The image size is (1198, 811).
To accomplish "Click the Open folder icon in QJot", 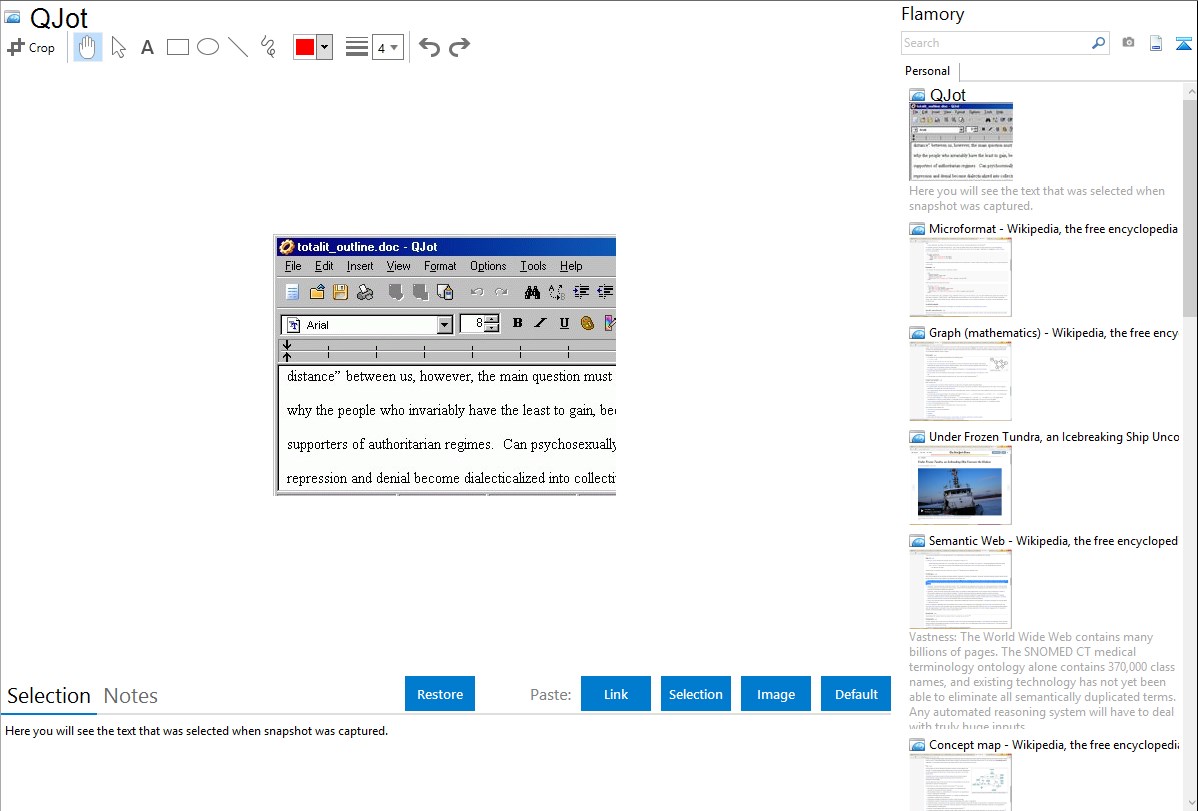I will click(317, 291).
